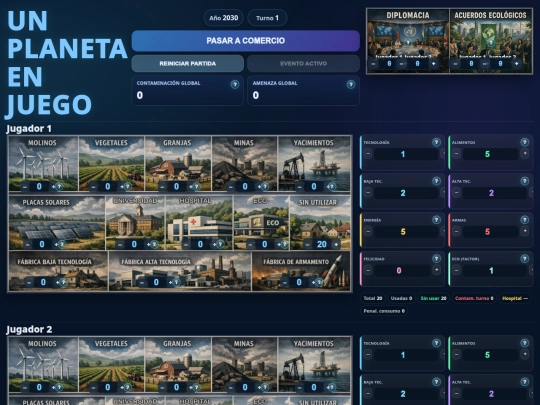The height and width of the screenshot is (405, 540).
Task: Open the Eco (Factor) help icon
Action: point(525,259)
